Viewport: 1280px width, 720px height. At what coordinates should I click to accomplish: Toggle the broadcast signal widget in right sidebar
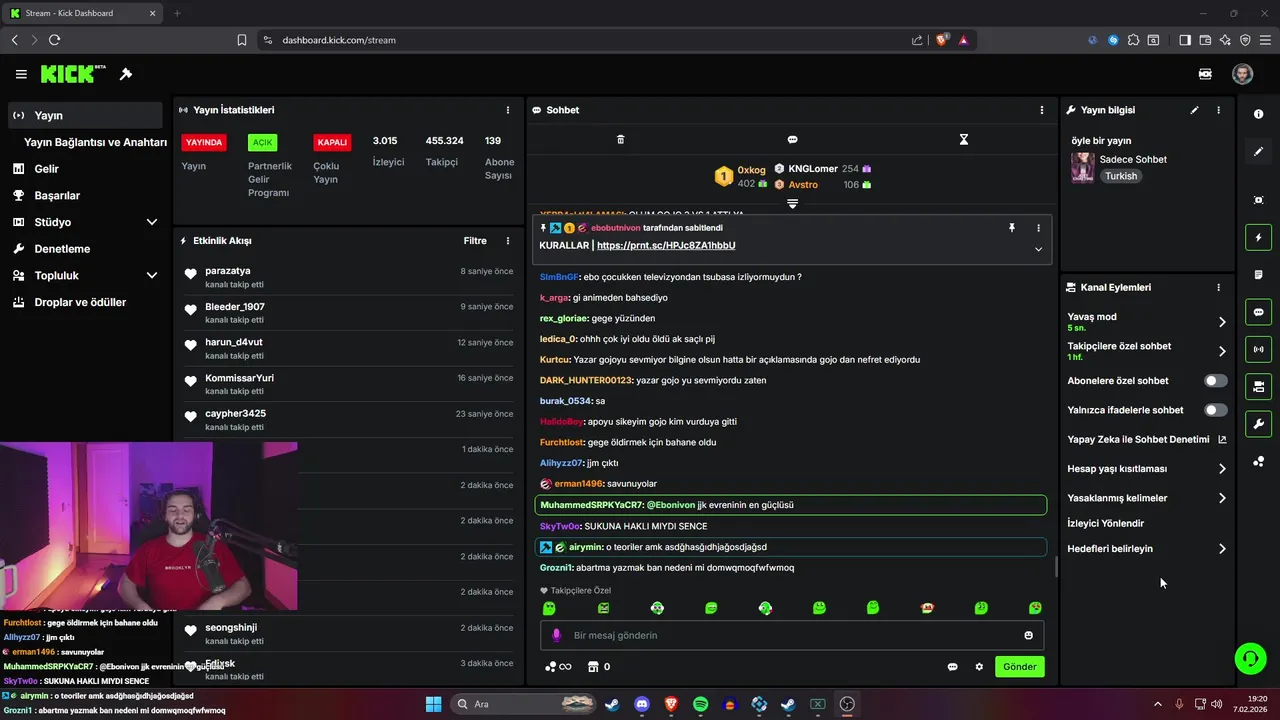pos(1258,349)
